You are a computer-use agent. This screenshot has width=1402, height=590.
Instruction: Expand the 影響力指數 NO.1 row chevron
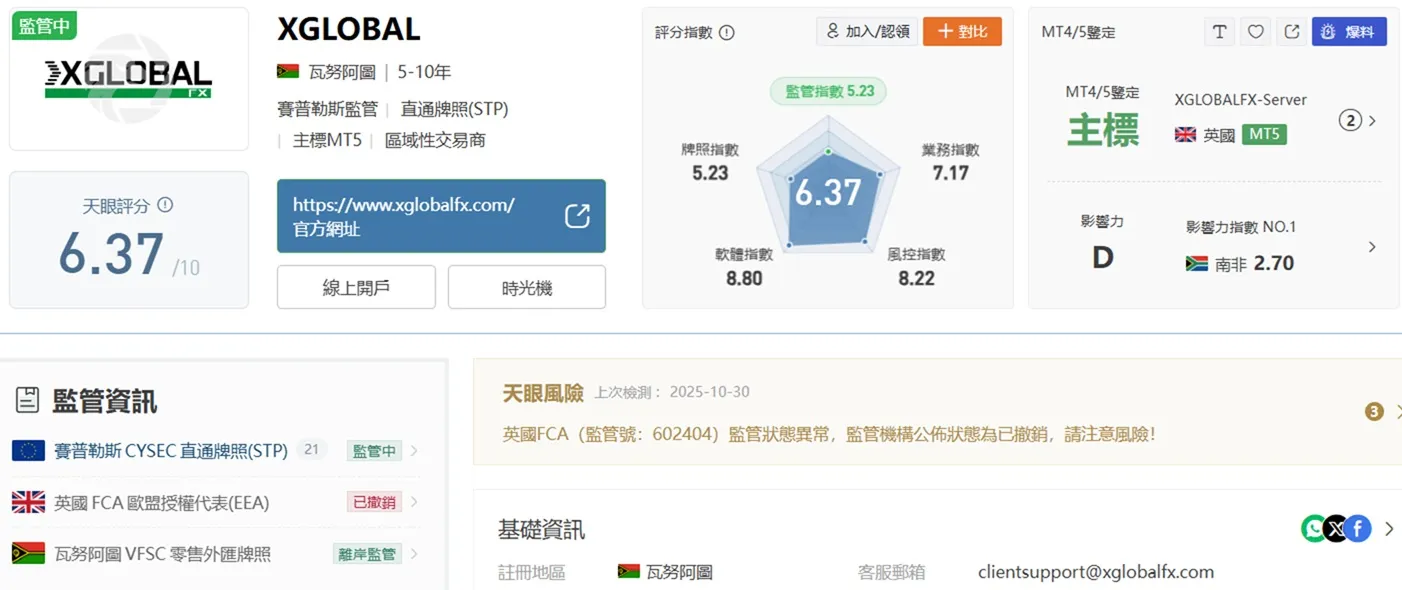(x=1372, y=247)
